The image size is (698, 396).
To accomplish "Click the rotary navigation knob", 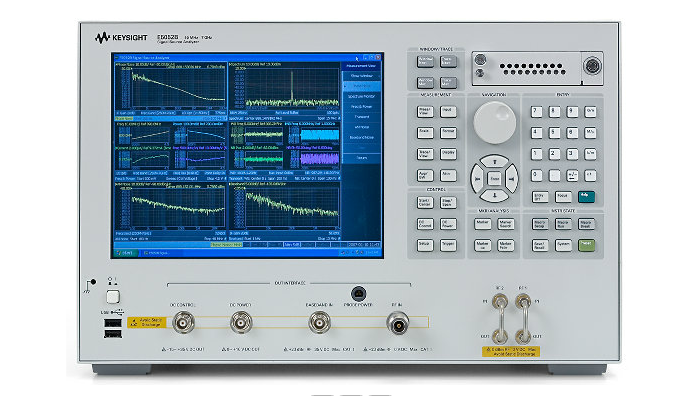I will pos(495,123).
